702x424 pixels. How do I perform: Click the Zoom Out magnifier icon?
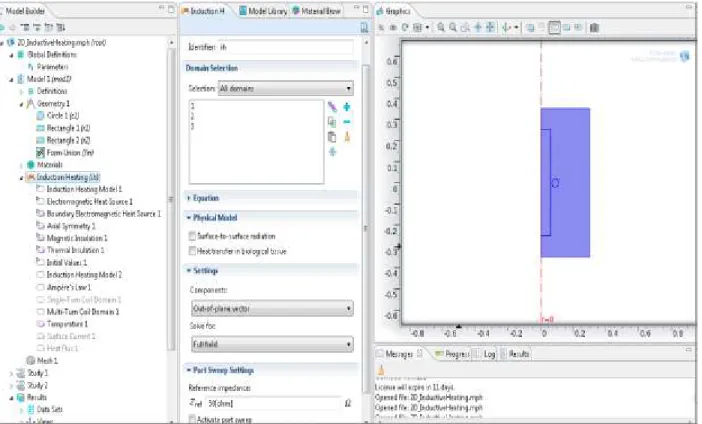pos(453,27)
